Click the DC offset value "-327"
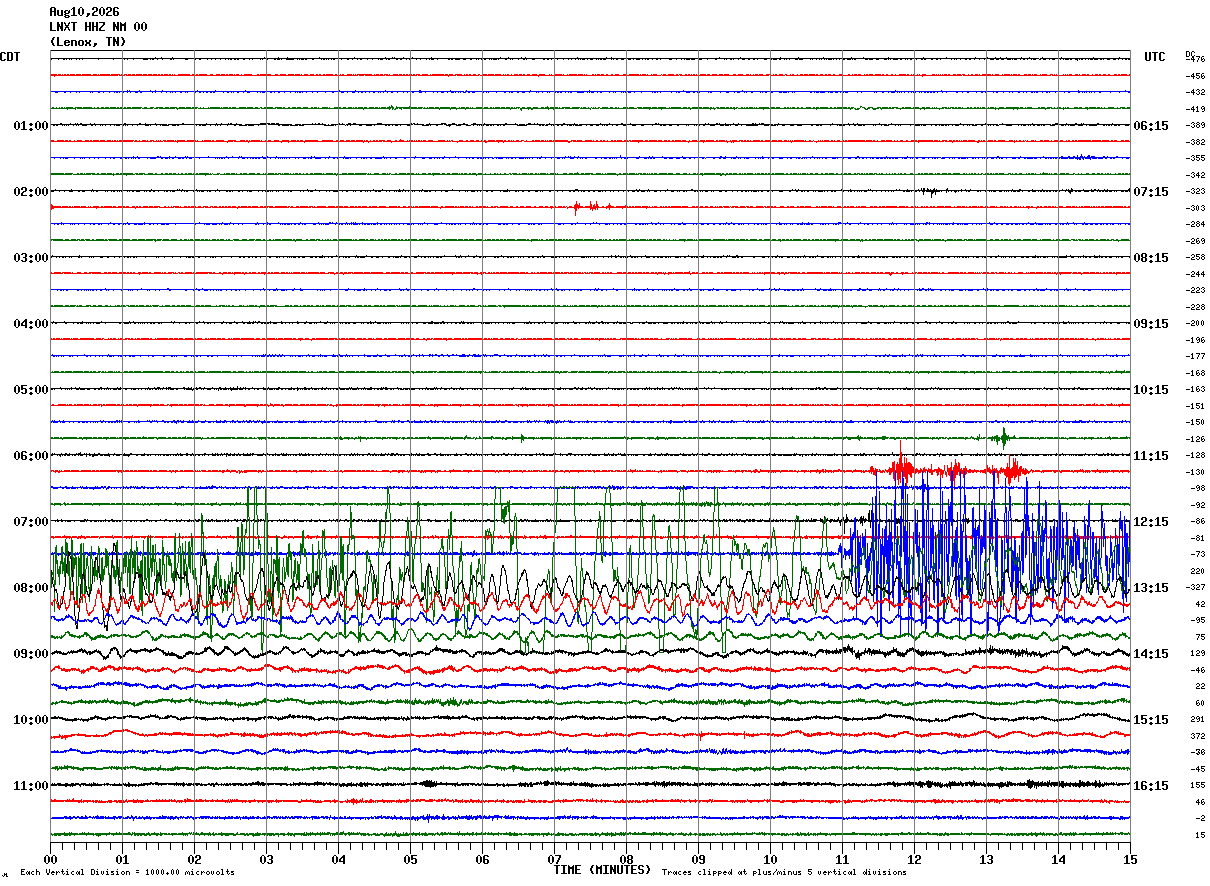This screenshot has width=1210, height=886. (x=1195, y=587)
